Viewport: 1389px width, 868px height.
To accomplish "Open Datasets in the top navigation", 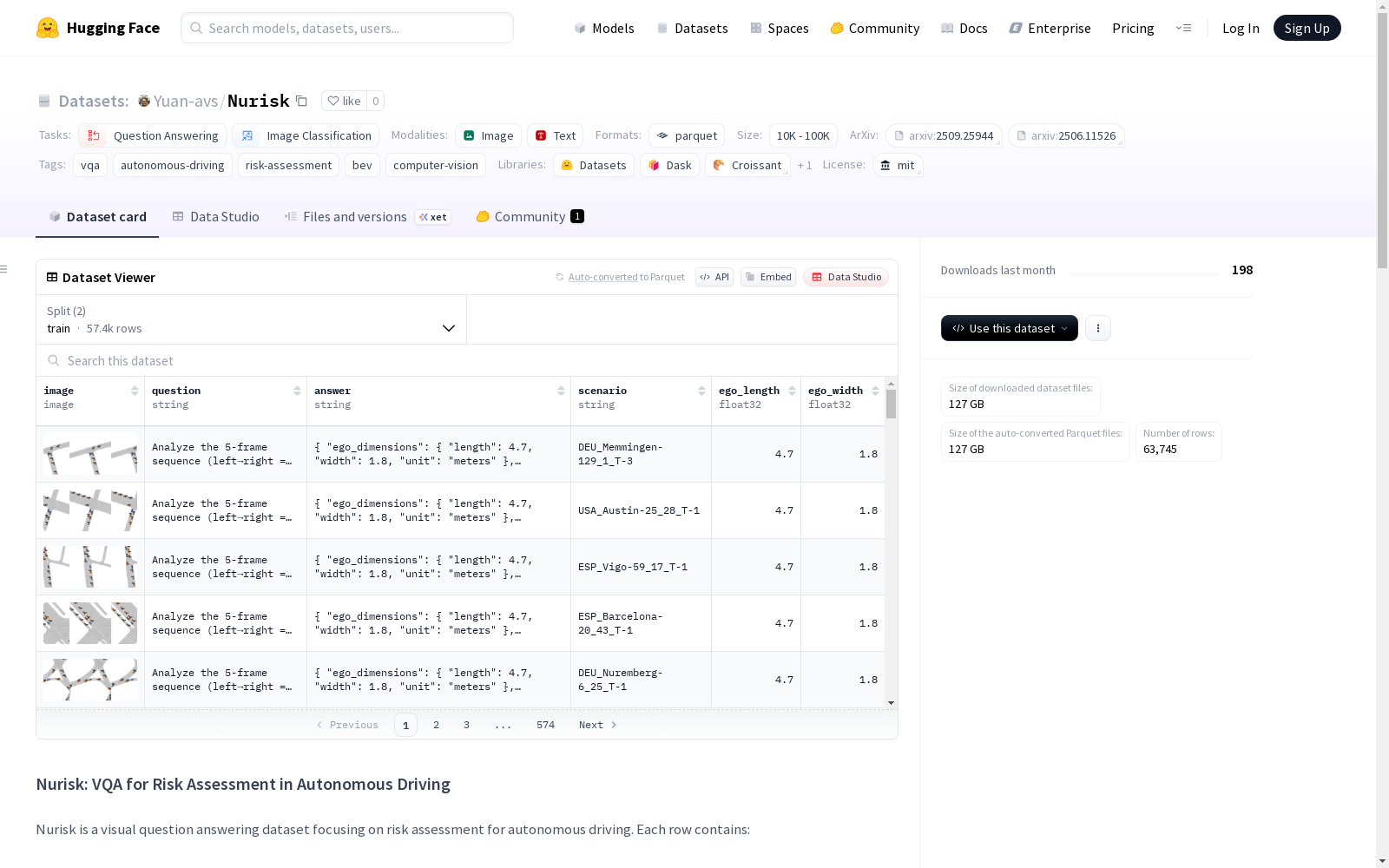I will (692, 28).
